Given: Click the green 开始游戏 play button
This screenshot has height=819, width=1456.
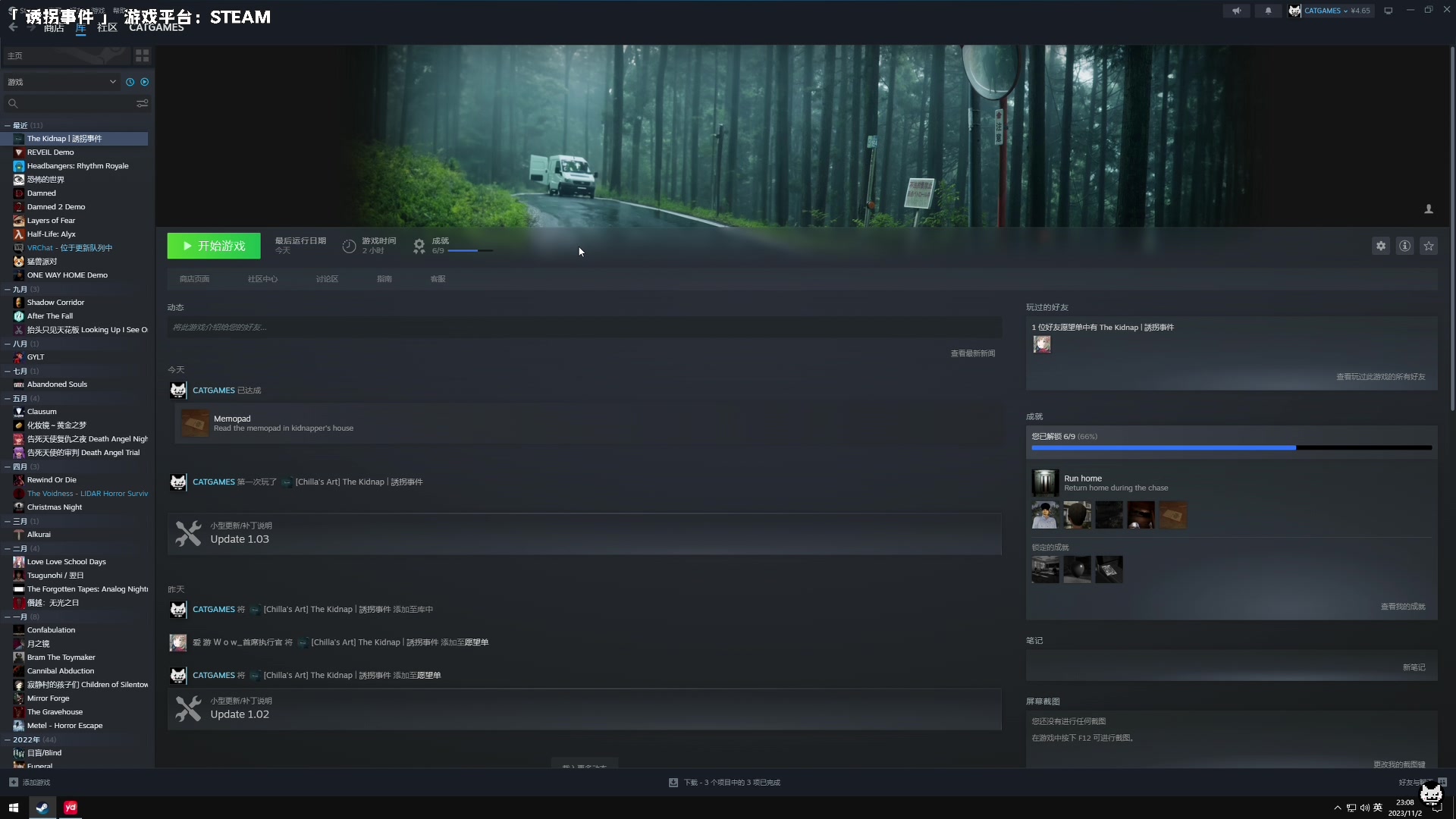Looking at the screenshot, I should (214, 246).
